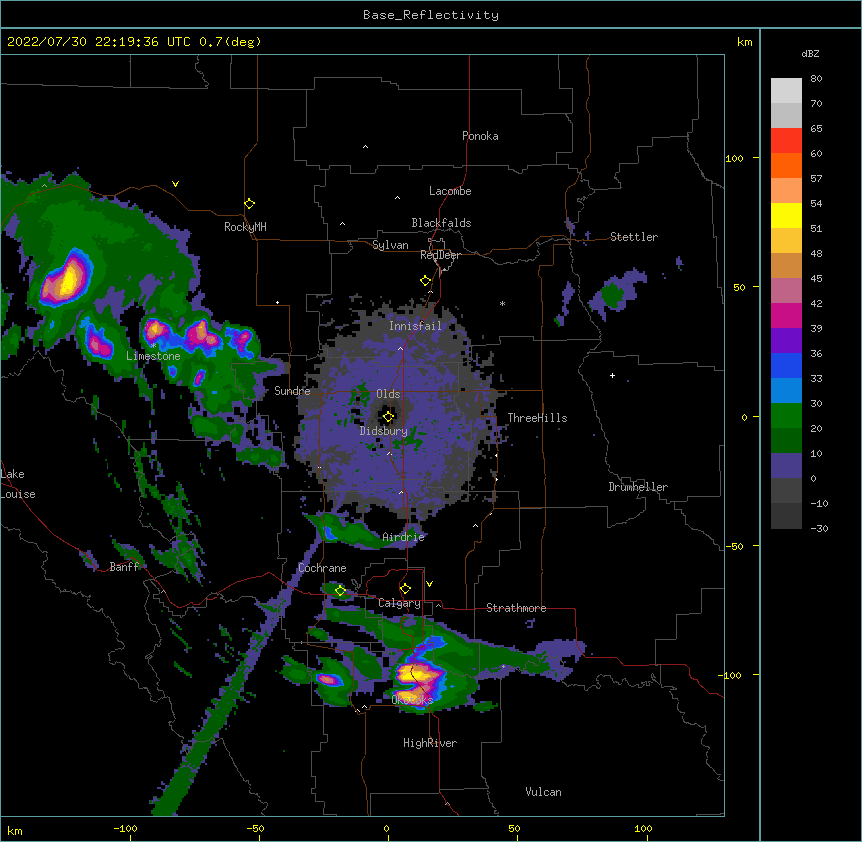Click the -30 value in the dBZ legend

coord(819,529)
